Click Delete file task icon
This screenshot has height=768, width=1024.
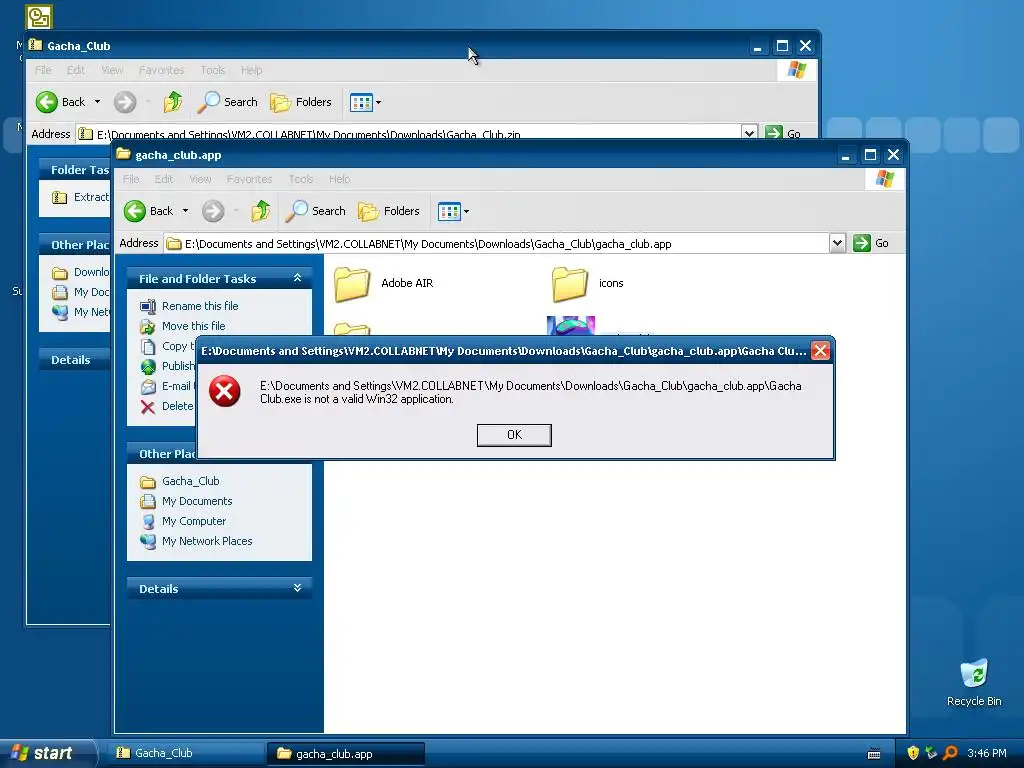[148, 407]
